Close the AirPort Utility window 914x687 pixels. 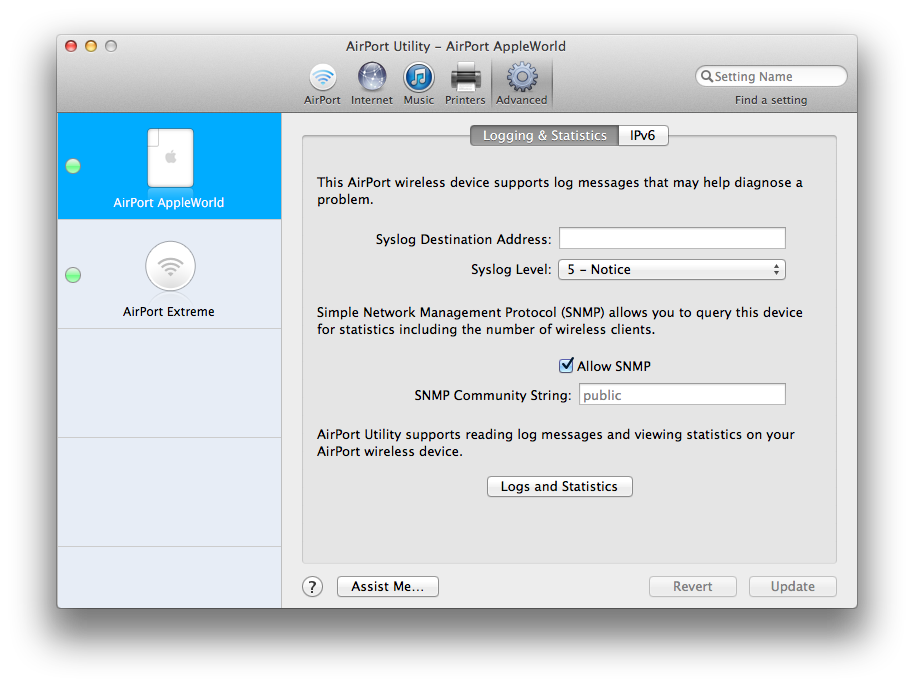(71, 46)
